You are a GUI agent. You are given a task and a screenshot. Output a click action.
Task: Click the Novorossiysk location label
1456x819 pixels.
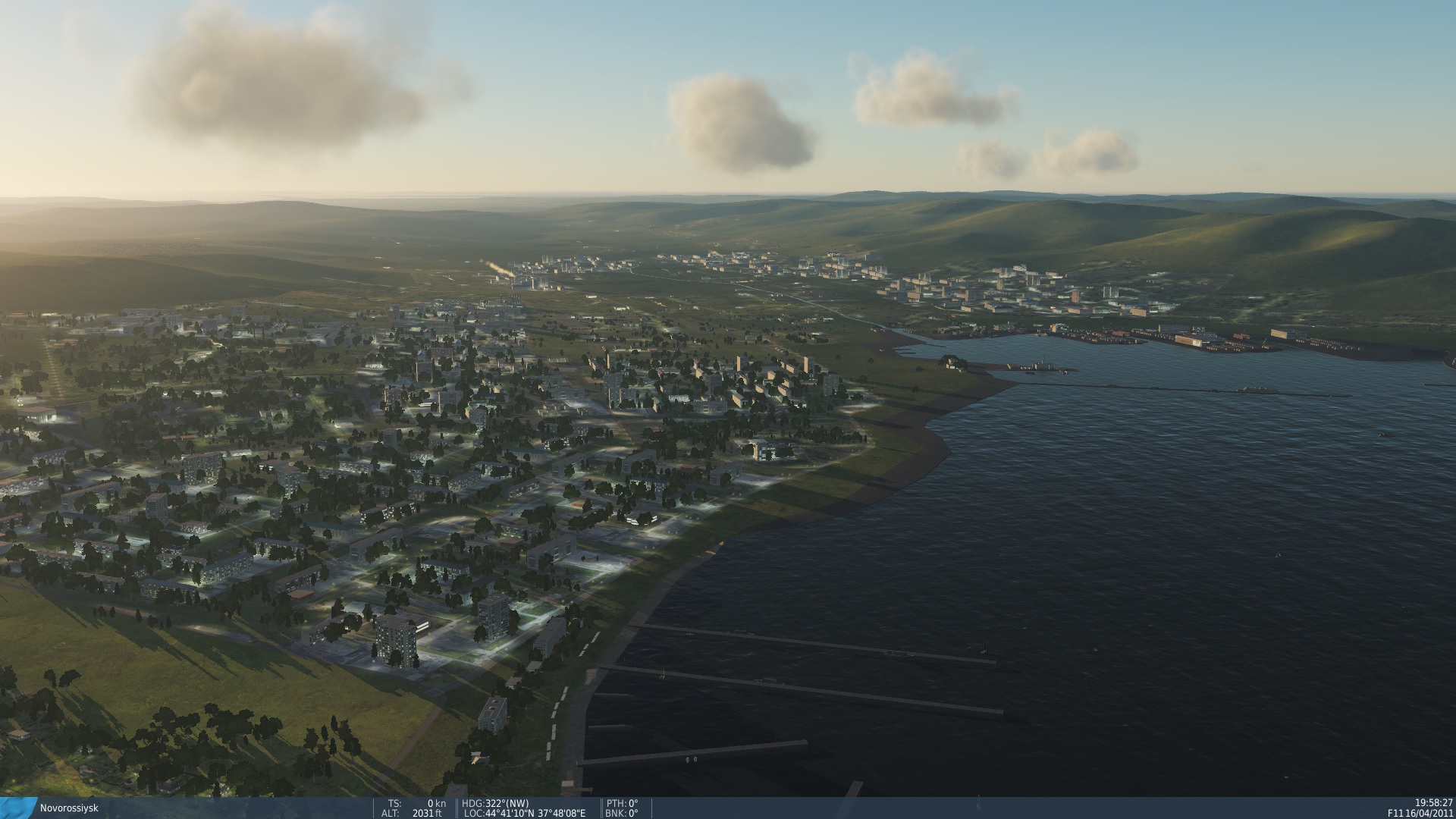point(69,808)
